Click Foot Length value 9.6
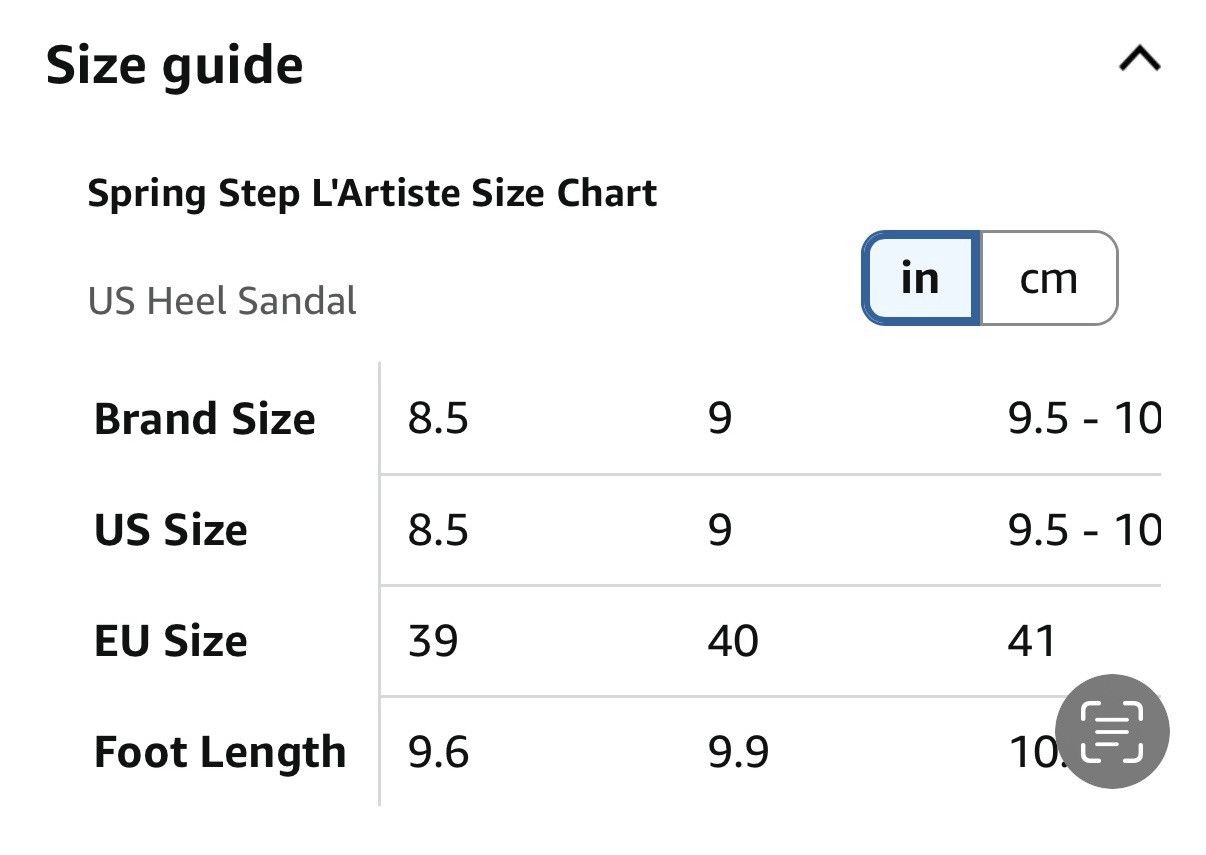 point(438,752)
